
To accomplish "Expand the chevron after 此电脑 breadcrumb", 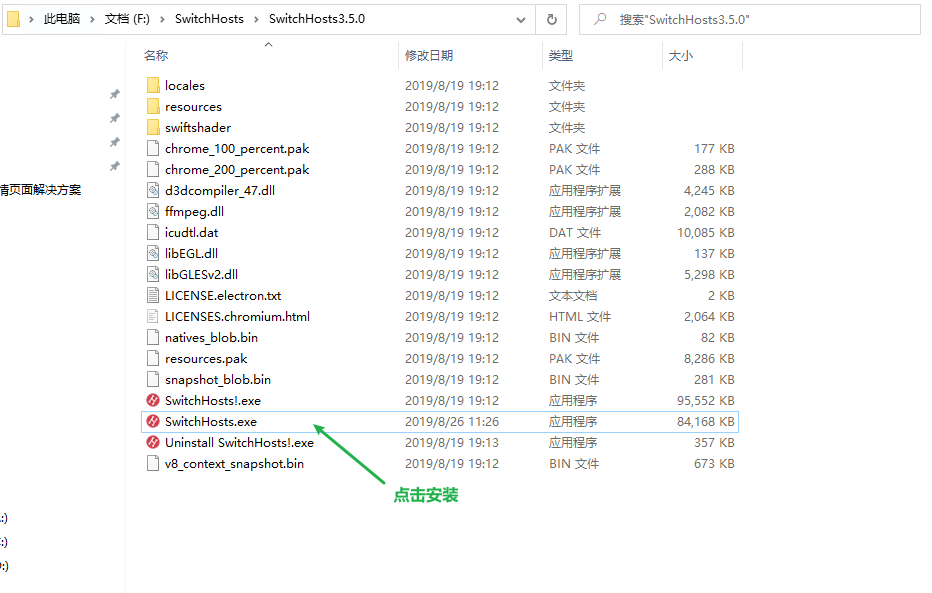I will [92, 19].
